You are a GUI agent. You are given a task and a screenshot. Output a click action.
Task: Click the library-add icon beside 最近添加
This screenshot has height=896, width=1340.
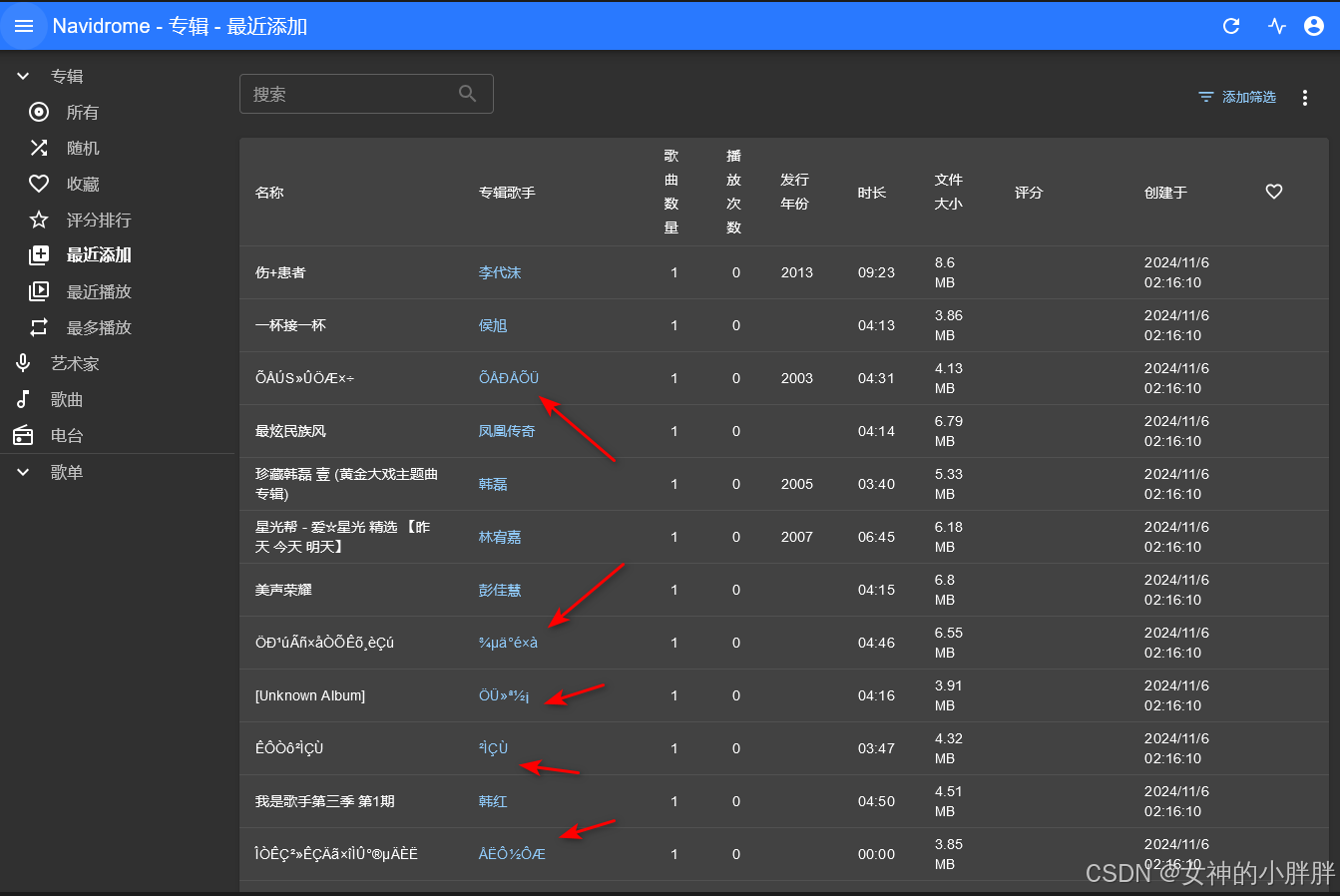point(39,255)
